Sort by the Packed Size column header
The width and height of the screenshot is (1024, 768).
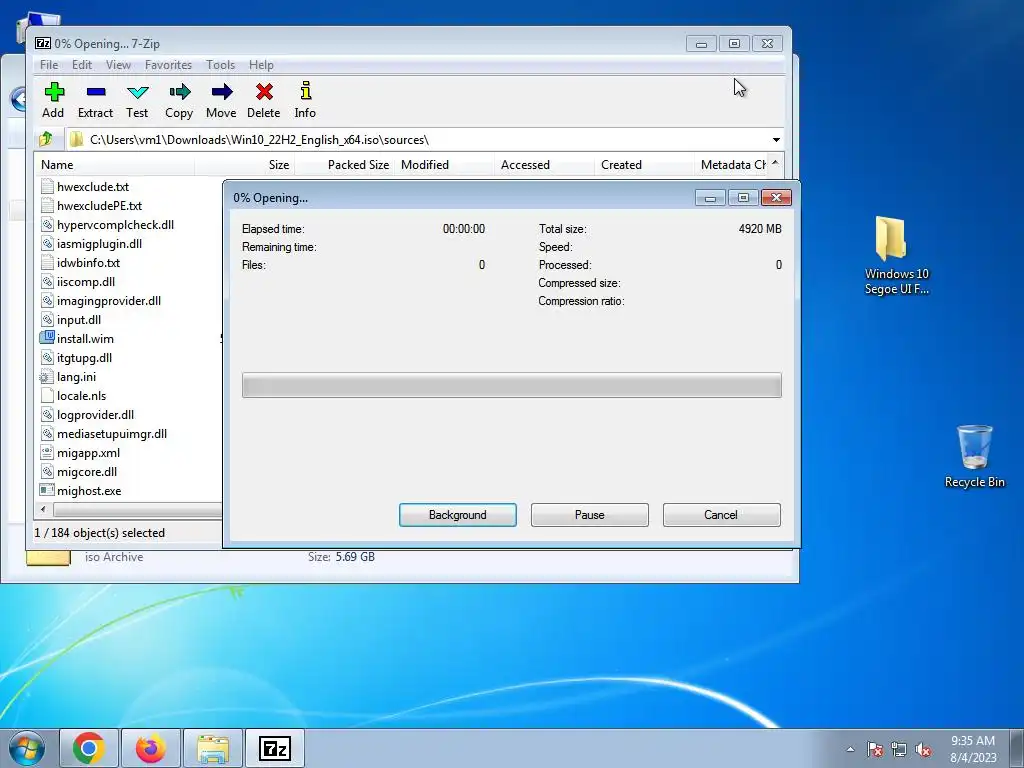pyautogui.click(x=345, y=165)
